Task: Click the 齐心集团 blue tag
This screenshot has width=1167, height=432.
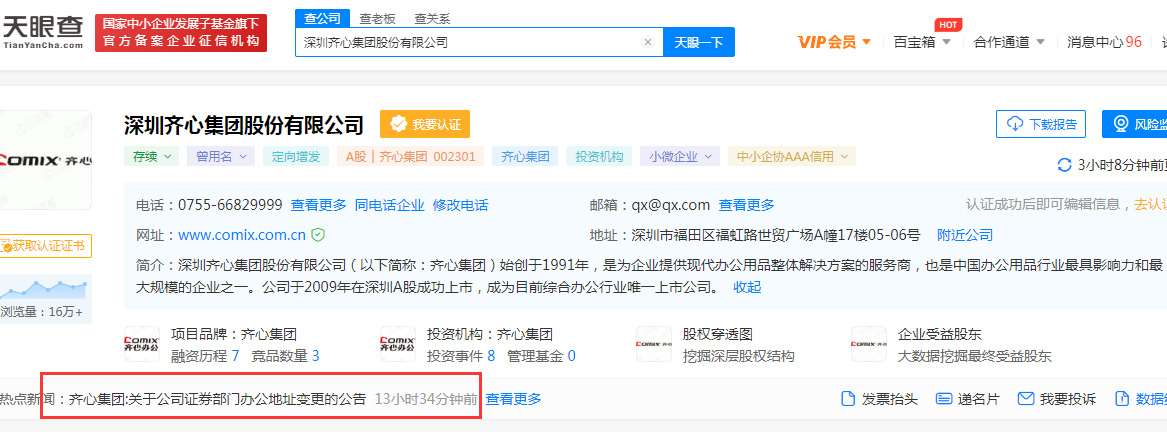Action: coord(525,156)
